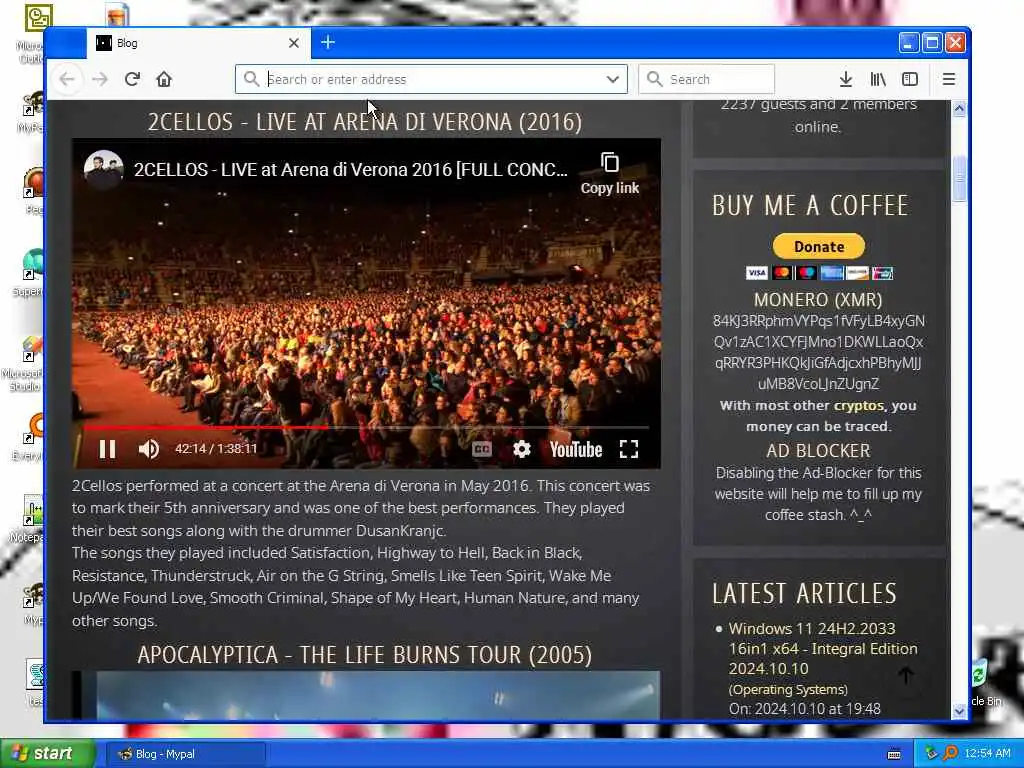Switch the video to fullscreen
Viewport: 1024px width, 768px height.
(628, 449)
